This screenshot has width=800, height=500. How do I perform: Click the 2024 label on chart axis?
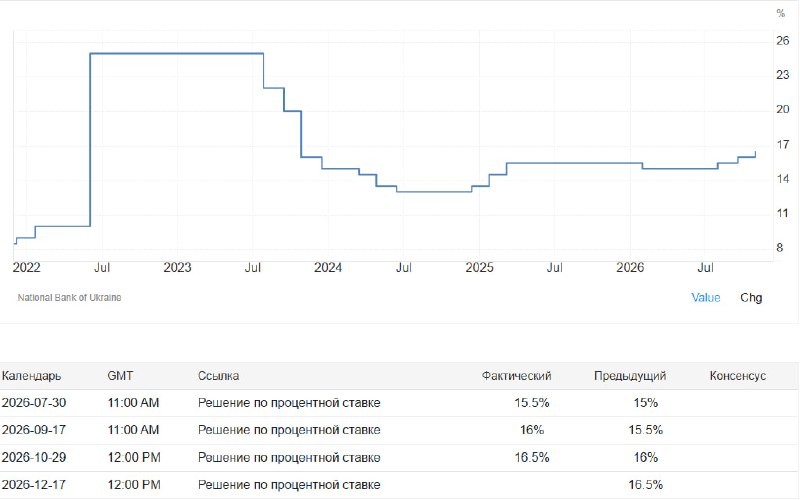tap(328, 267)
